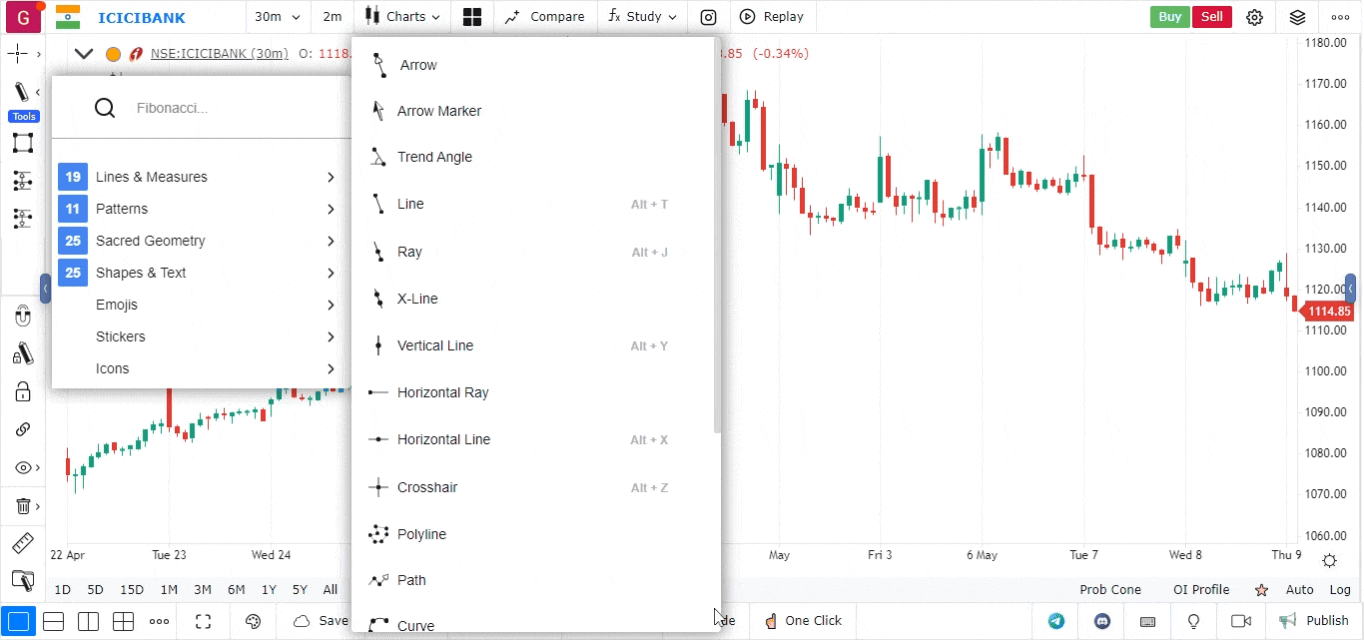Open the Discord icon link
This screenshot has height=640, width=1364.
click(x=1102, y=621)
